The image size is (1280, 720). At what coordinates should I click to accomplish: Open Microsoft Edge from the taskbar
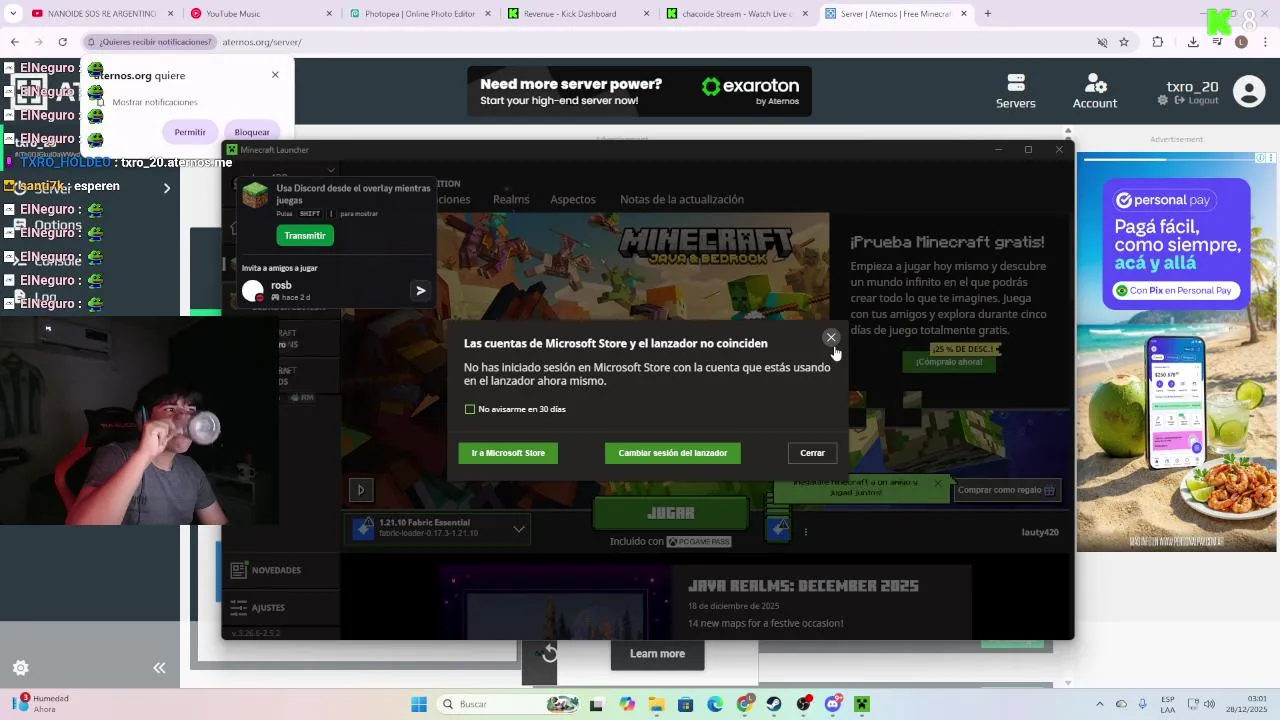click(715, 704)
